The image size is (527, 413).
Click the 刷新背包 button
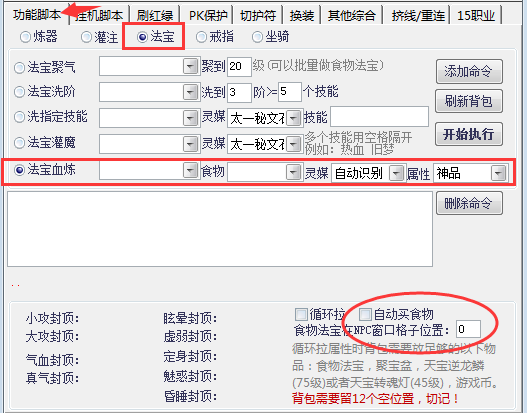(x=469, y=101)
